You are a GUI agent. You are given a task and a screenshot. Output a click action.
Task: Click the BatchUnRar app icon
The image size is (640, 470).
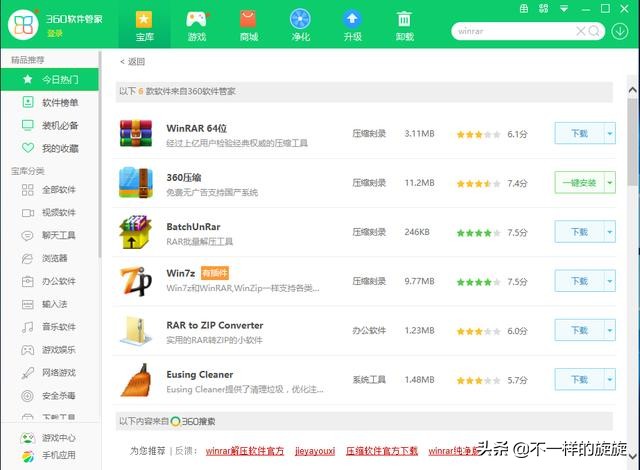pyautogui.click(x=135, y=232)
